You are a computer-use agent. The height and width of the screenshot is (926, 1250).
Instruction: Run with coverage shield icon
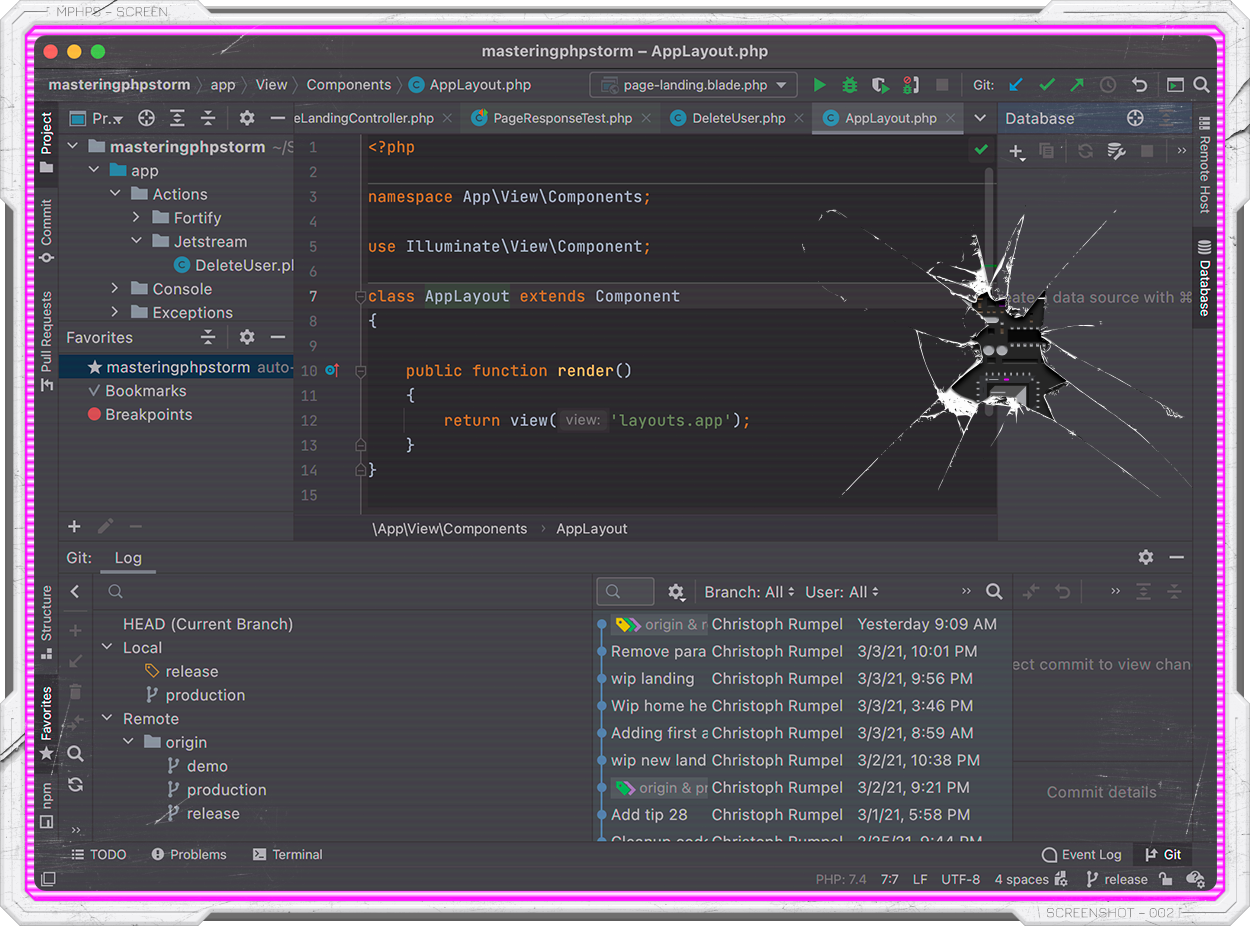click(x=880, y=85)
